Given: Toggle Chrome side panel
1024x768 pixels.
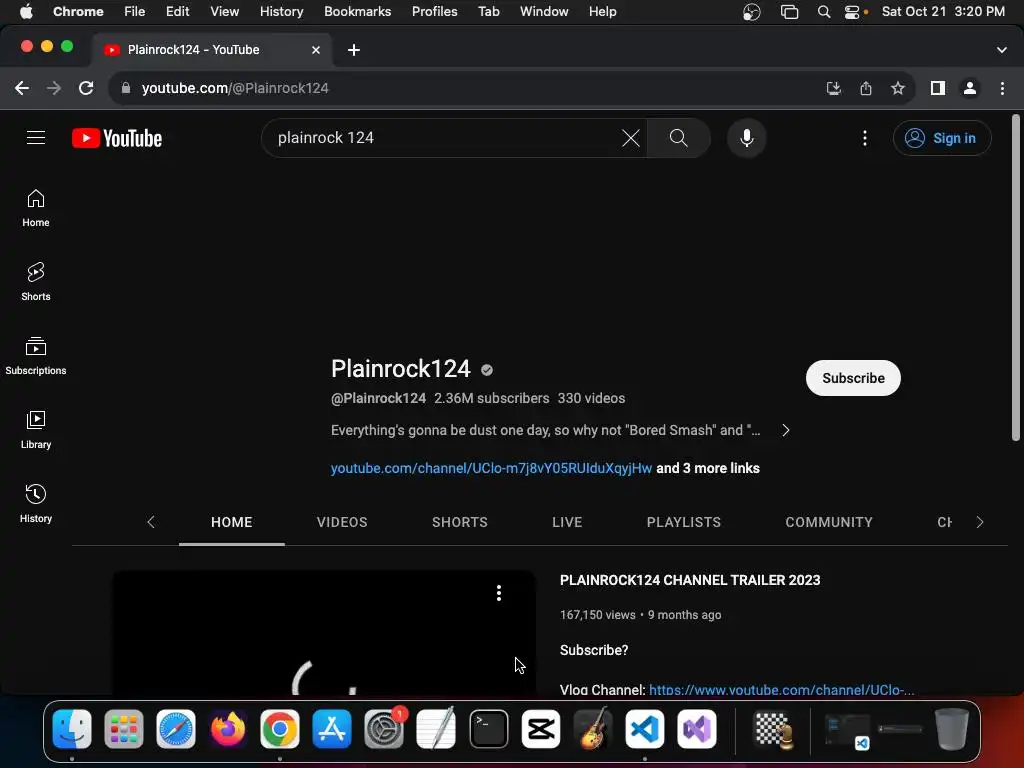Looking at the screenshot, I should [x=938, y=88].
